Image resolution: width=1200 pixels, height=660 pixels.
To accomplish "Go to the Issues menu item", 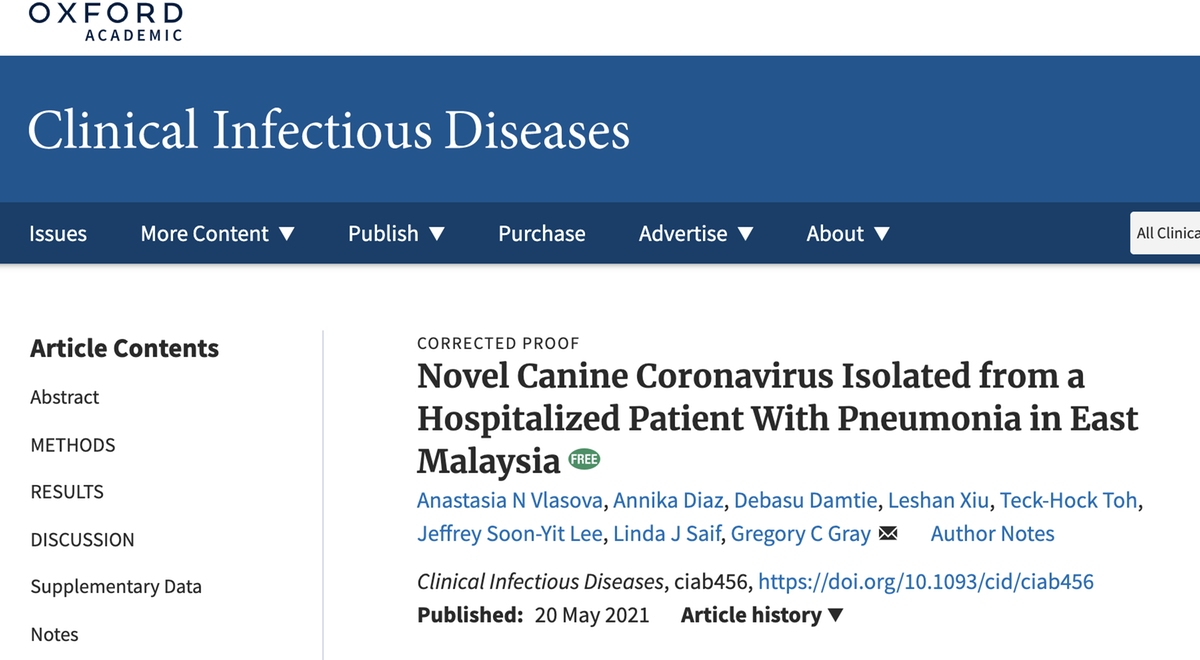I will coord(58,234).
